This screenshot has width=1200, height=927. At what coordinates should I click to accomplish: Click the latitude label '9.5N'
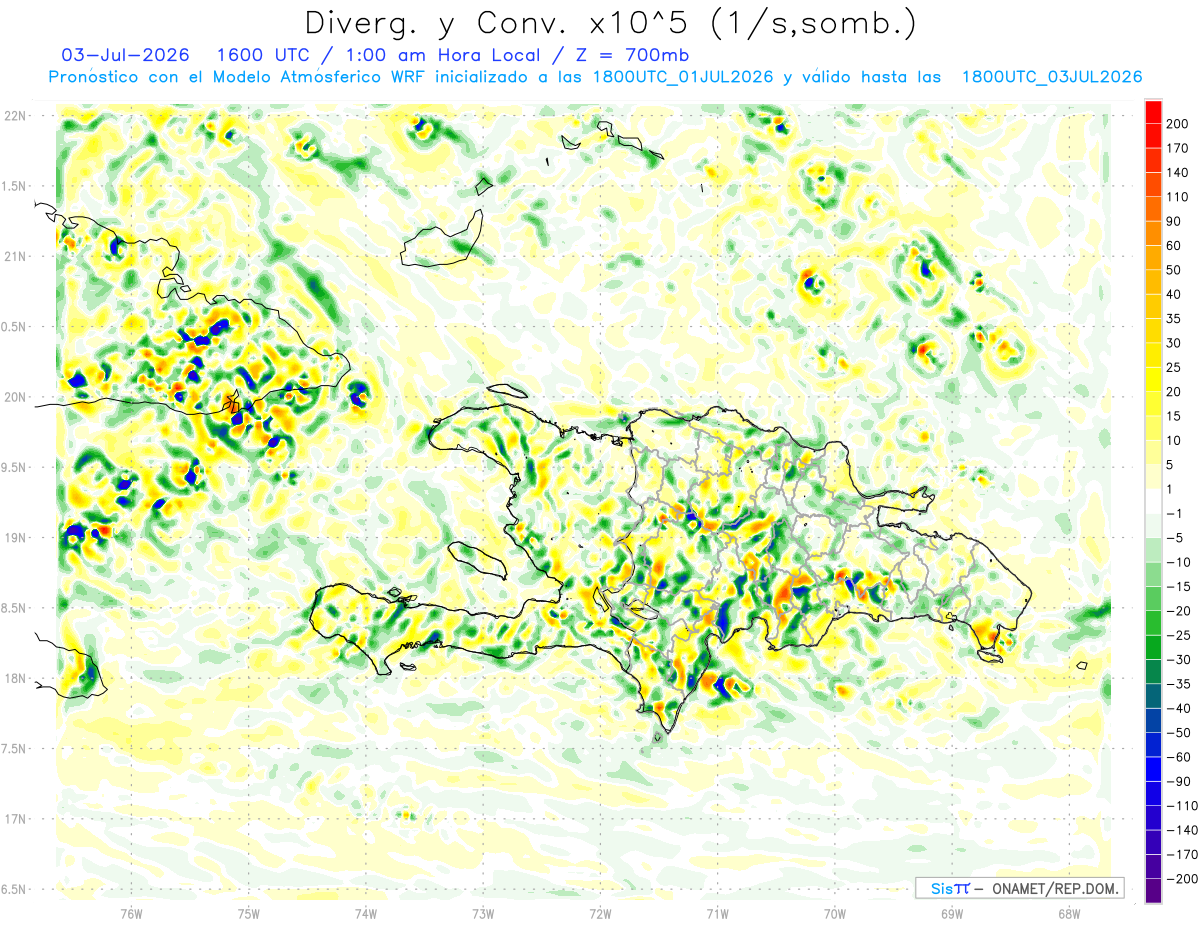pos(14,467)
